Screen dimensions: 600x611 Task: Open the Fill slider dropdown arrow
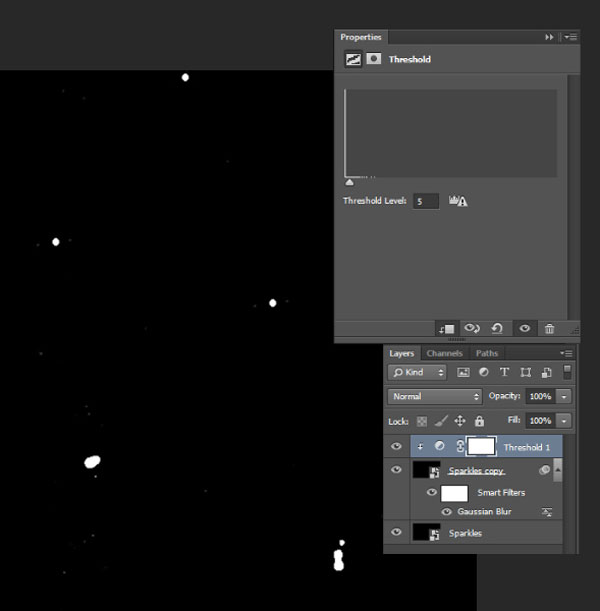pos(564,421)
